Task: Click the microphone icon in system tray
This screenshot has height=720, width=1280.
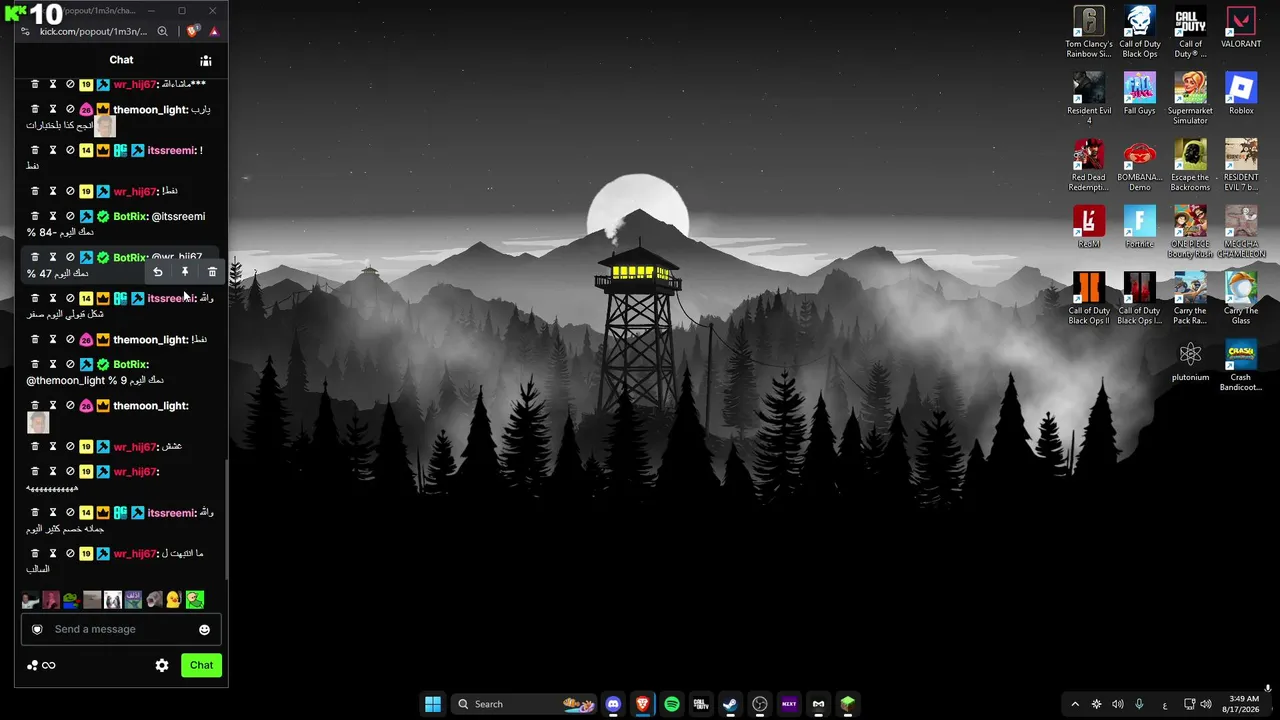Action: coord(1139,704)
